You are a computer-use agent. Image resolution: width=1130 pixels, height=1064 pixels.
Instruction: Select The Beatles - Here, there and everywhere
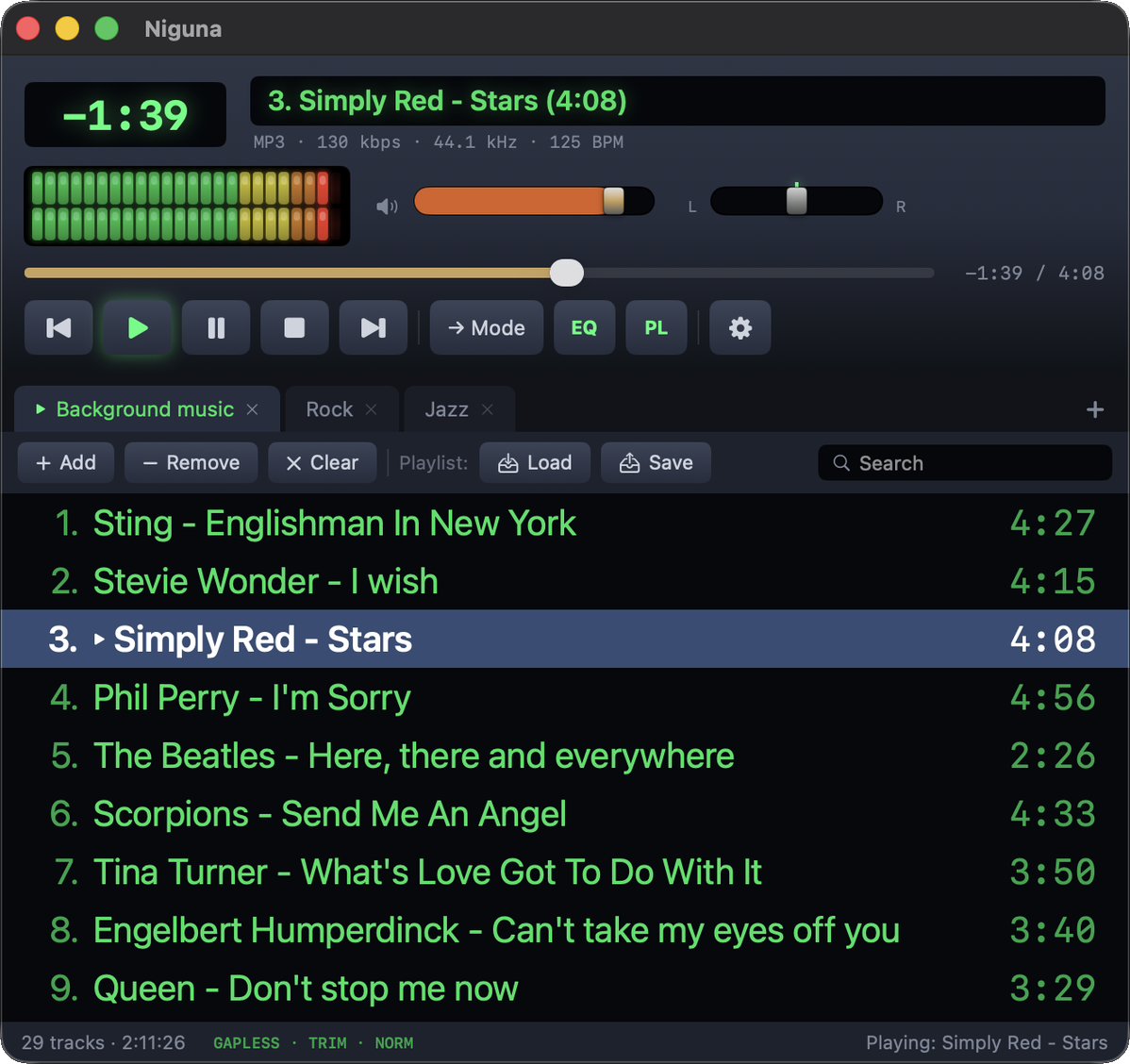[x=565, y=756]
